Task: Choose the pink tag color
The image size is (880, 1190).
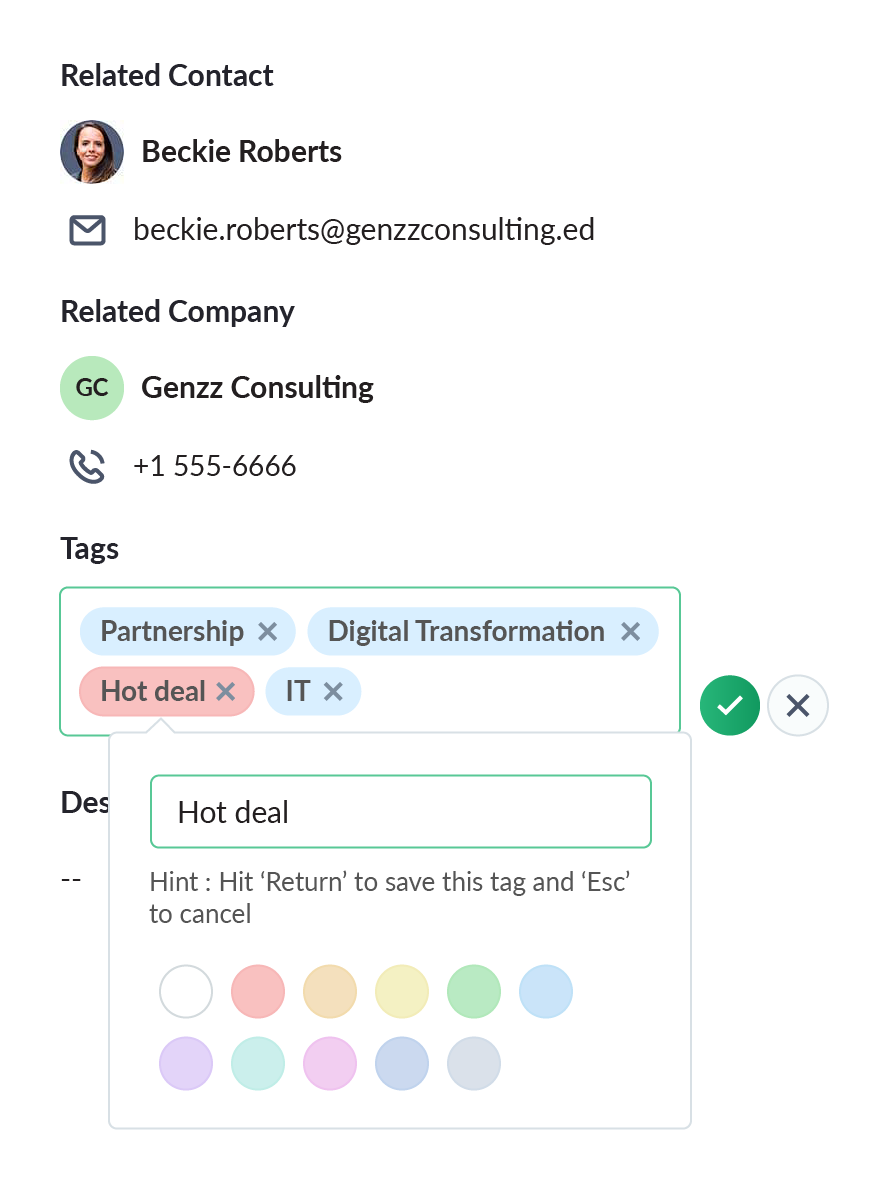Action: click(x=330, y=1063)
